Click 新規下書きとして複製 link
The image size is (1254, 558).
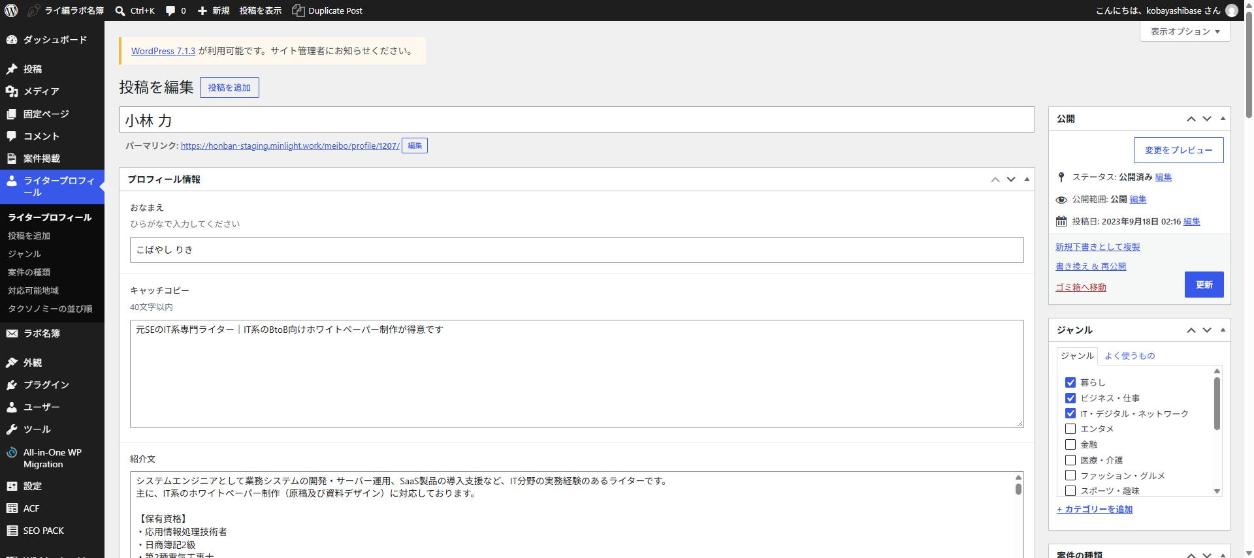pos(1097,247)
